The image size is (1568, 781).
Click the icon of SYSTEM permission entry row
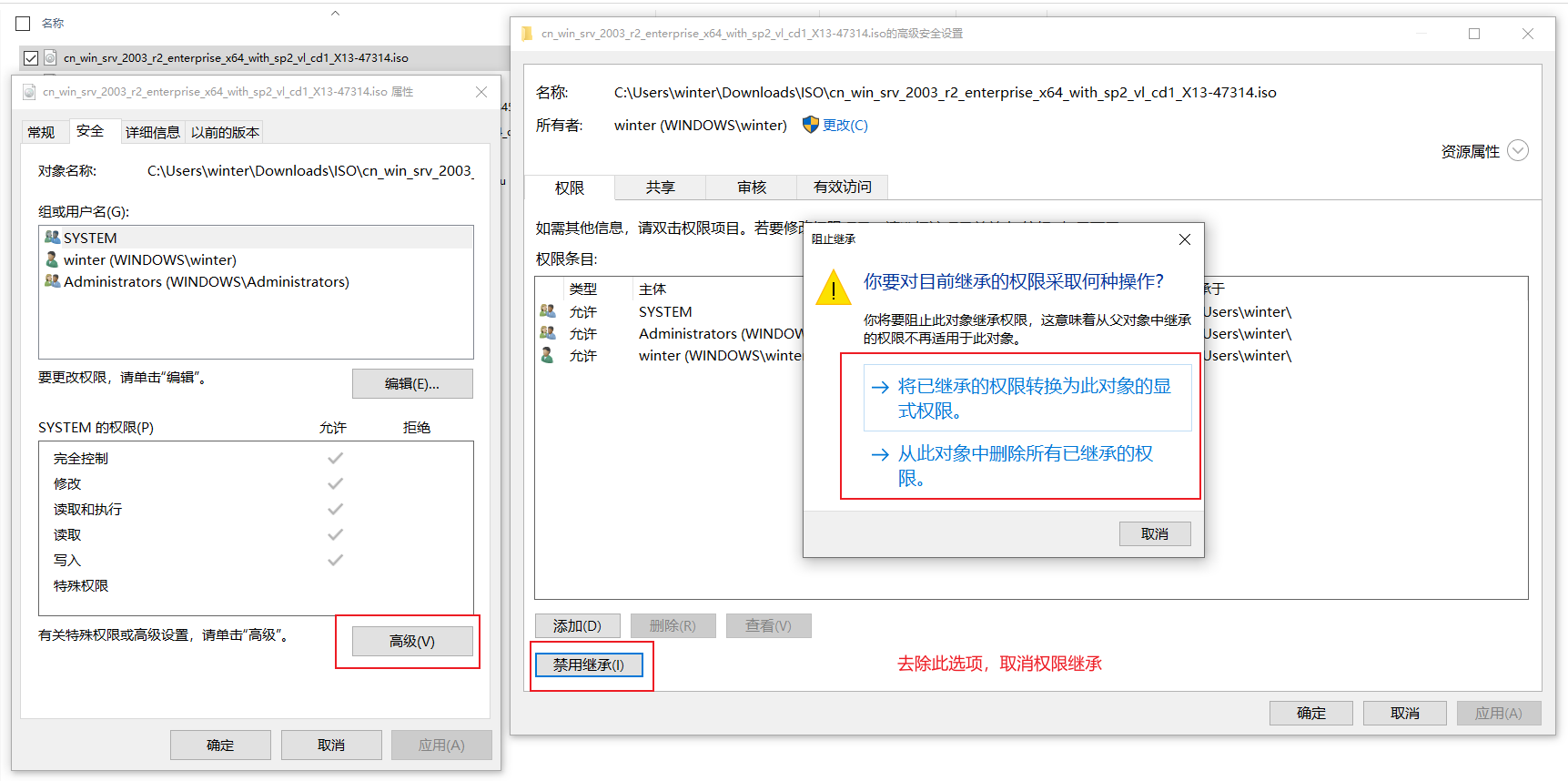coord(548,311)
